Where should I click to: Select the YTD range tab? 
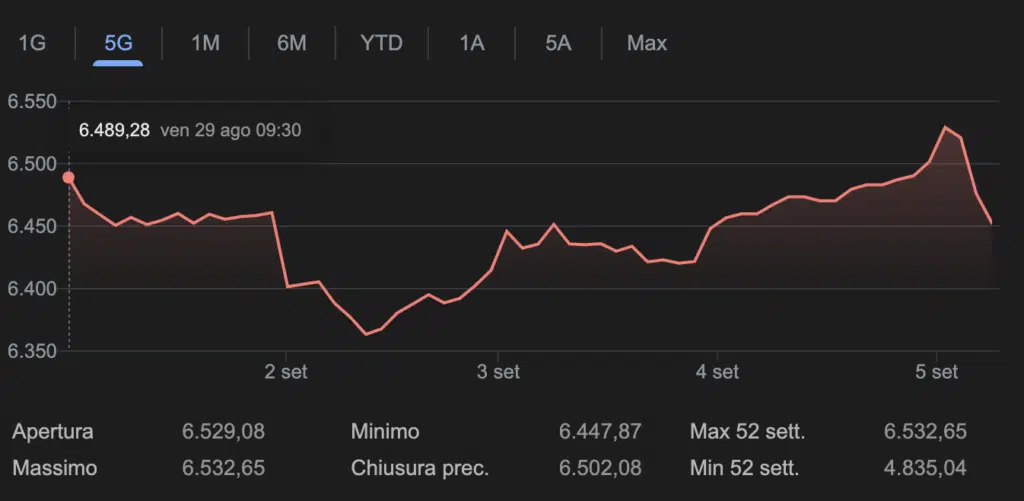381,43
